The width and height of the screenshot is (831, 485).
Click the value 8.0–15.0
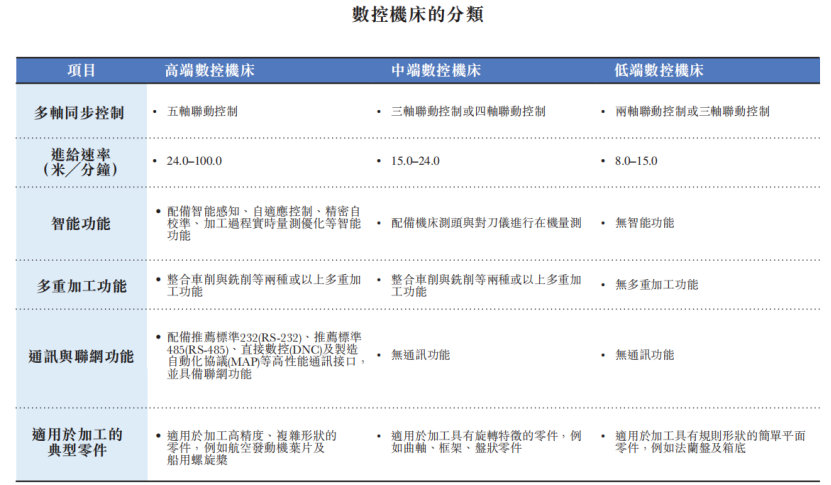pos(636,161)
